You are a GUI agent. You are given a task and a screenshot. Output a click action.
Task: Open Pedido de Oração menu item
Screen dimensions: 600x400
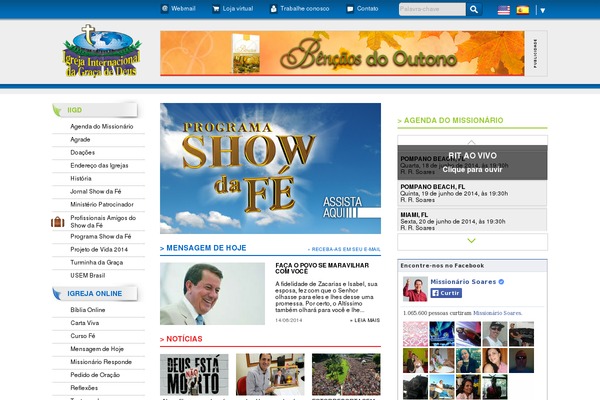coord(95,375)
